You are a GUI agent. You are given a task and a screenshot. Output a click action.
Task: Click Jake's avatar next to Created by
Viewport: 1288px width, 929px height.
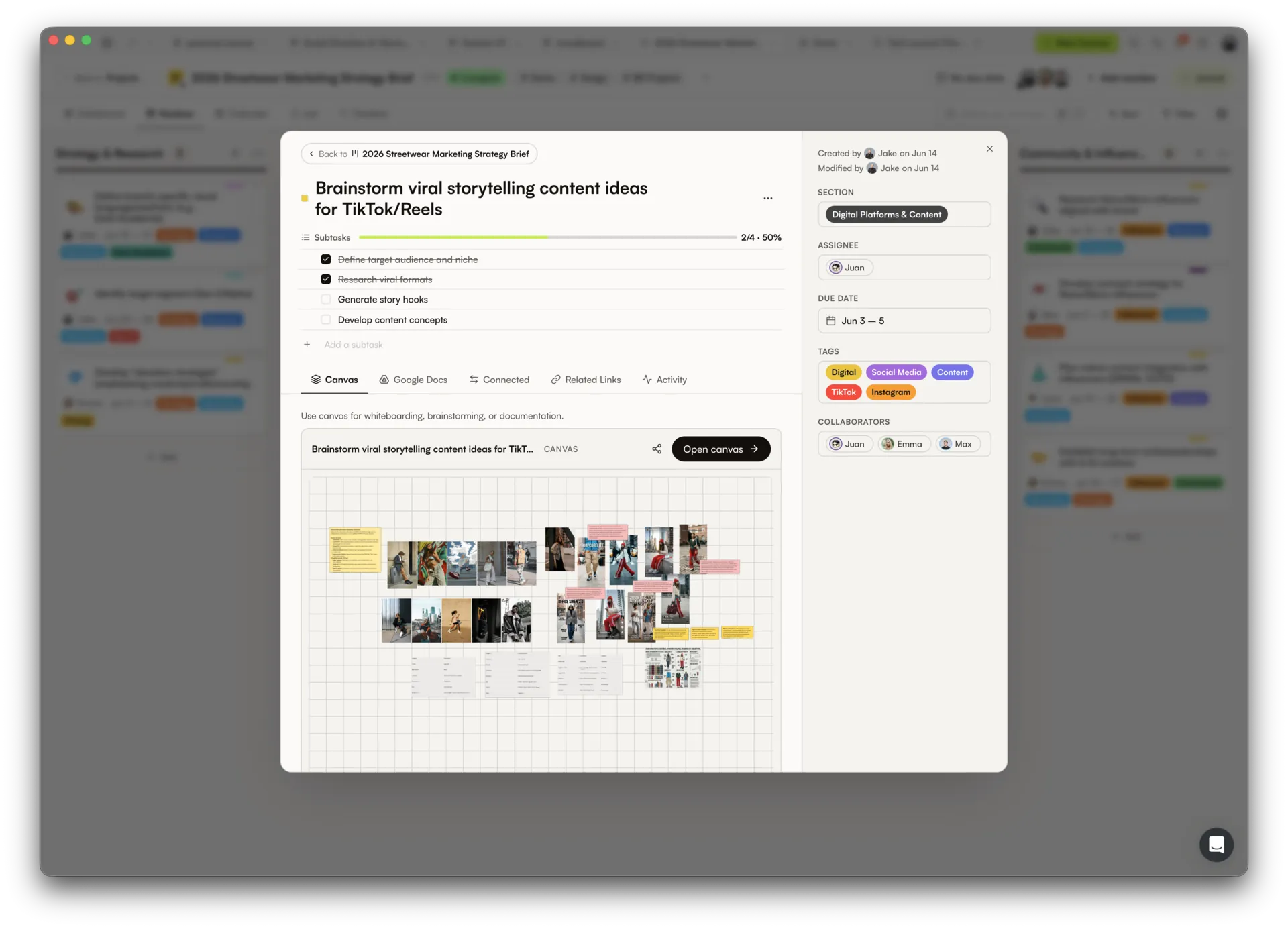(x=869, y=154)
